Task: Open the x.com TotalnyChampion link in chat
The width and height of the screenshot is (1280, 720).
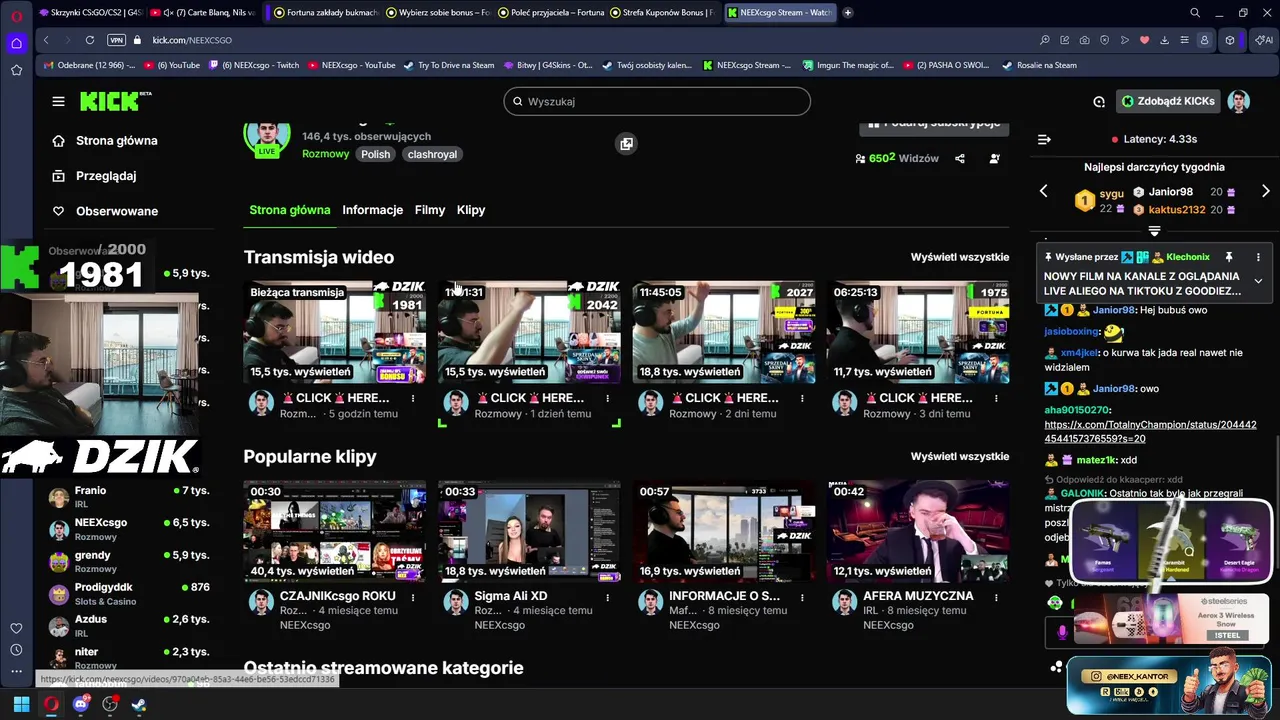Action: tap(1150, 432)
